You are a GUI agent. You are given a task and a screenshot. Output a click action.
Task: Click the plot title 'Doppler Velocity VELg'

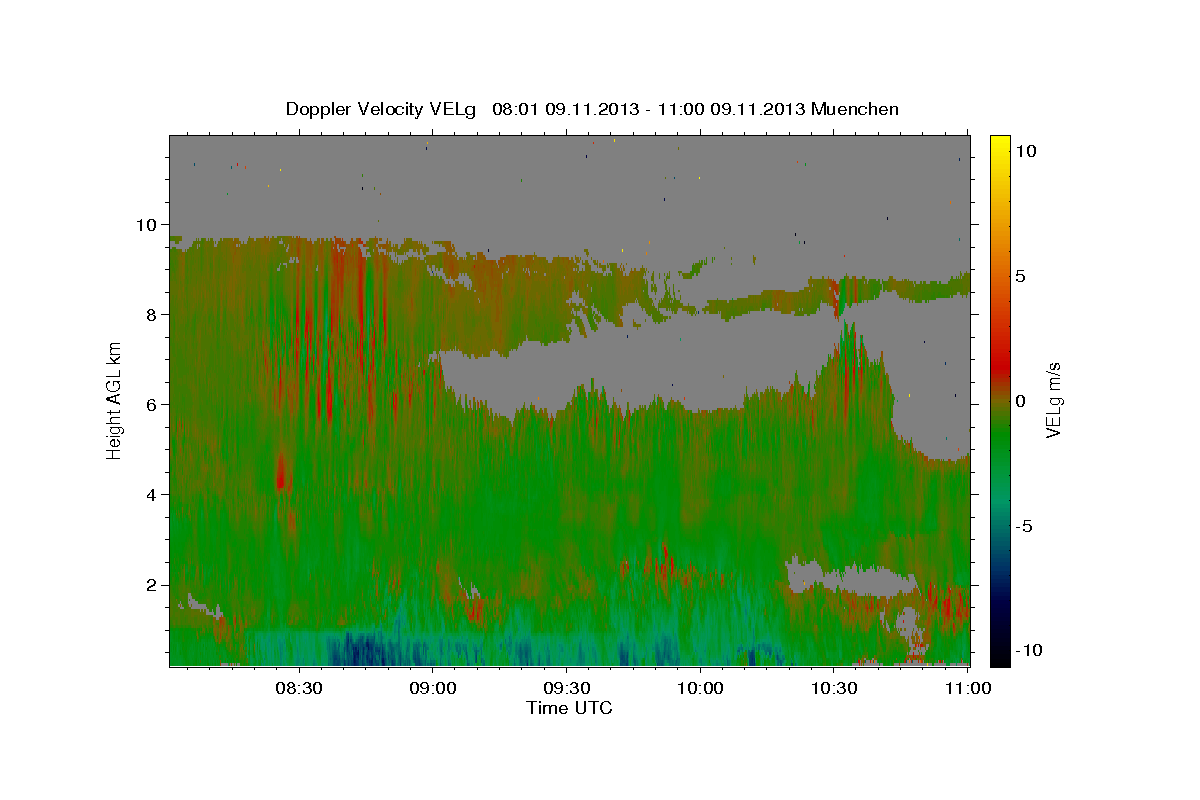[383, 109]
